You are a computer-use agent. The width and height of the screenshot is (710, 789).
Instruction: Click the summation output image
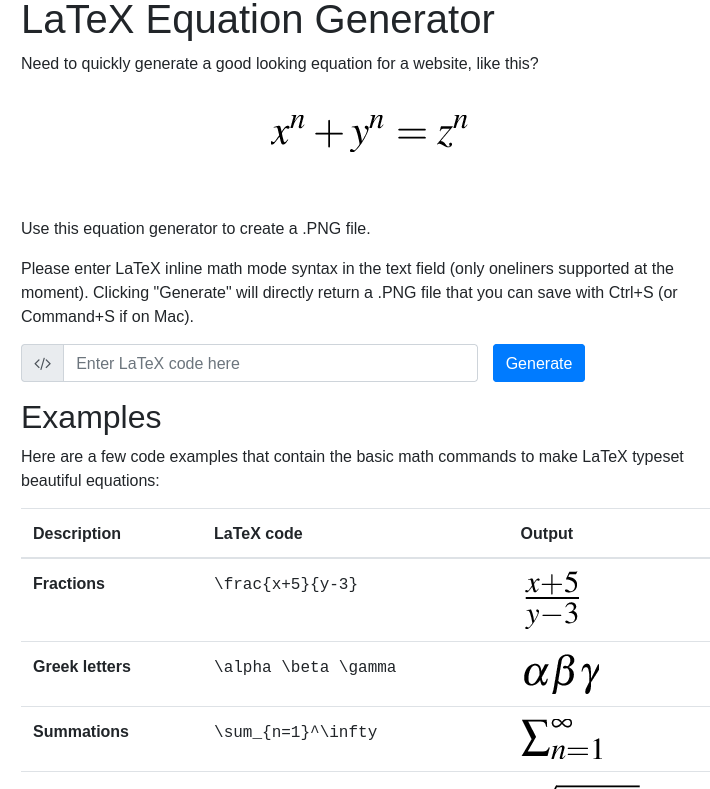pos(562,739)
